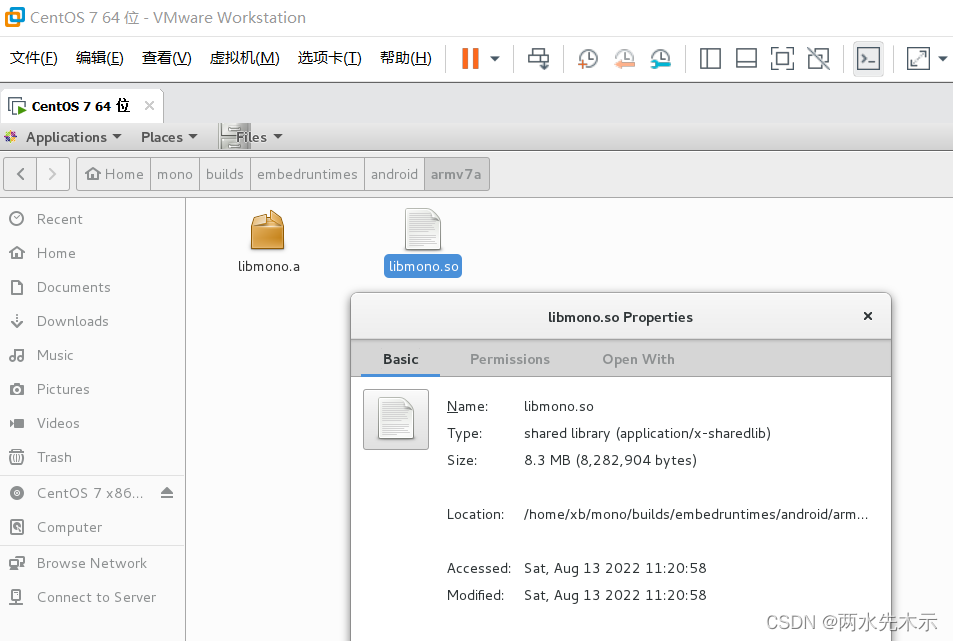Take a snapshot of the VM
This screenshot has height=641, width=953.
588,58
